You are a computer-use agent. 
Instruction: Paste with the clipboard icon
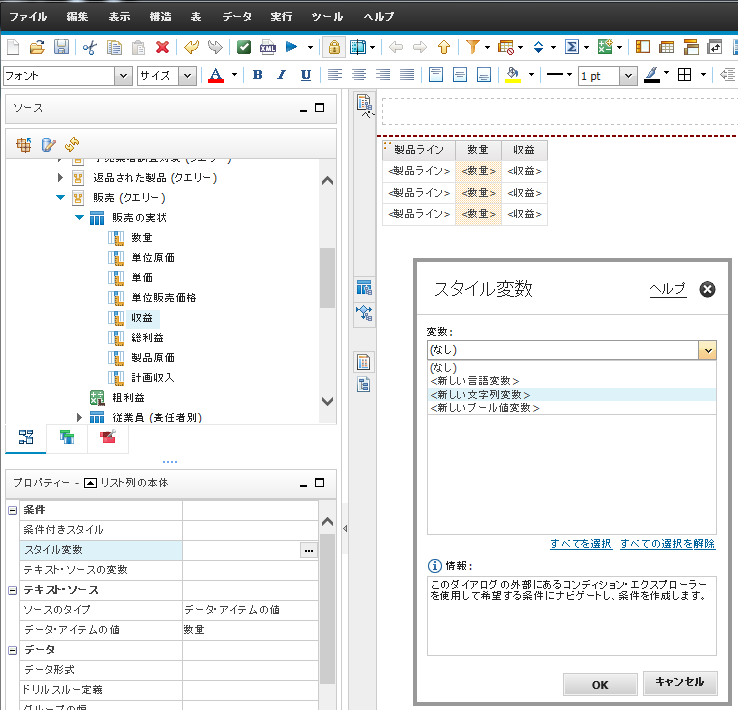(138, 47)
